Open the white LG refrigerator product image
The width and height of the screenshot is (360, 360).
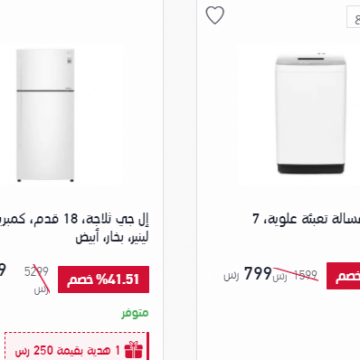[45, 115]
